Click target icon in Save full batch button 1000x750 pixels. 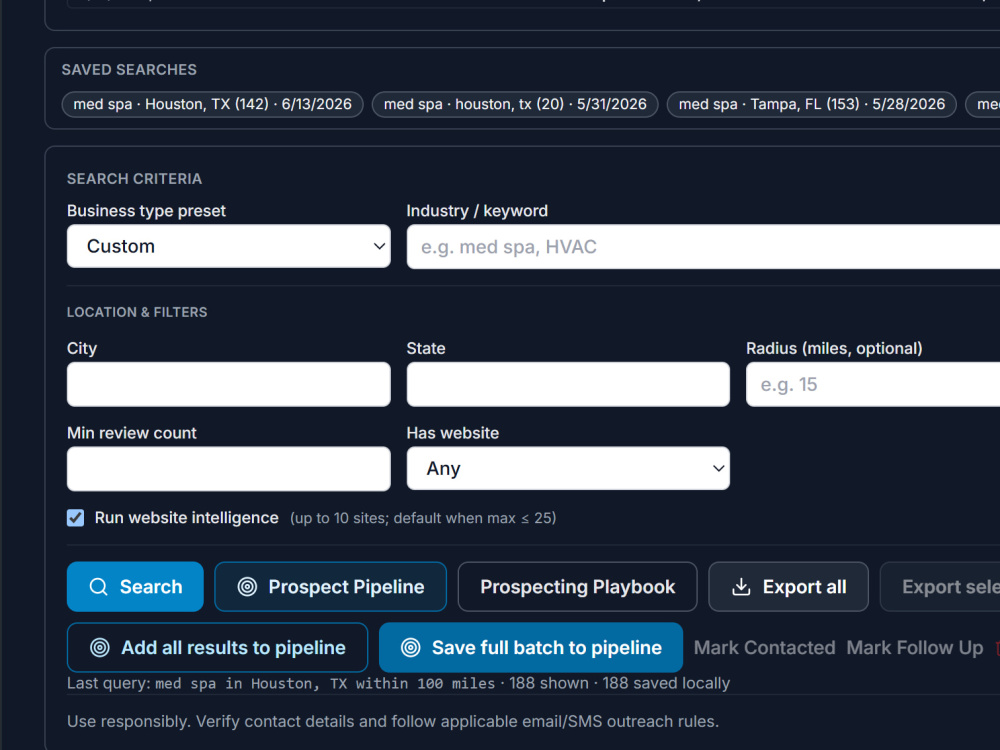[x=411, y=648]
